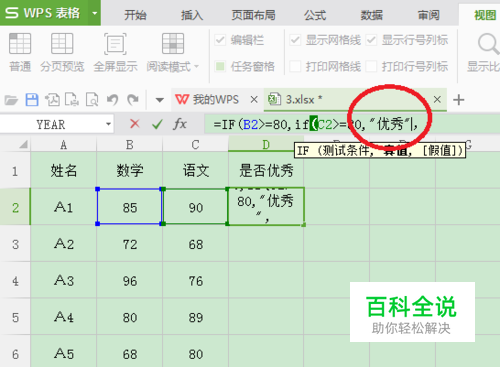Viewport: 500px width, 367px height.
Task: Click cell containing 姓名
Action: (63, 171)
